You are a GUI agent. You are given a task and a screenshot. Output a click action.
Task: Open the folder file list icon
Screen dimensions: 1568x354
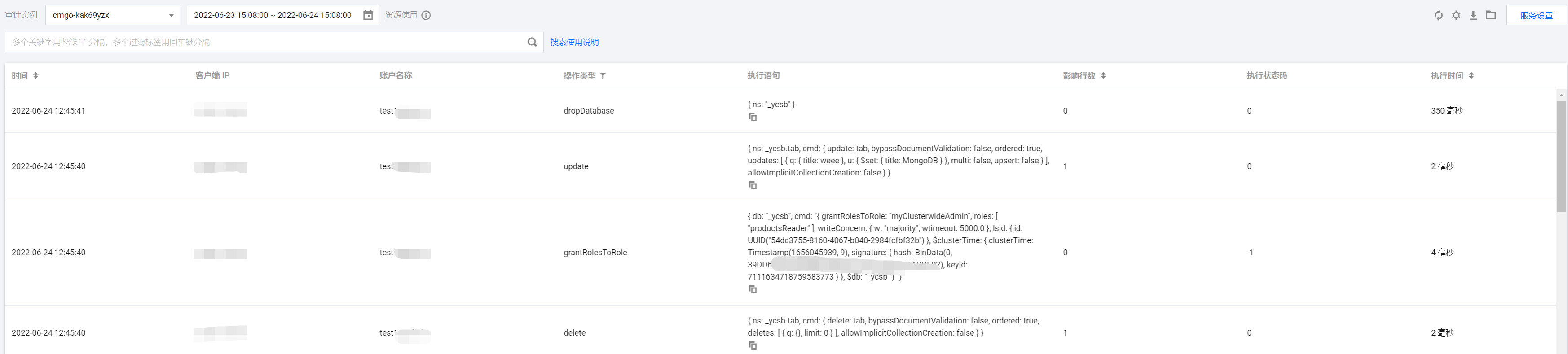1491,15
